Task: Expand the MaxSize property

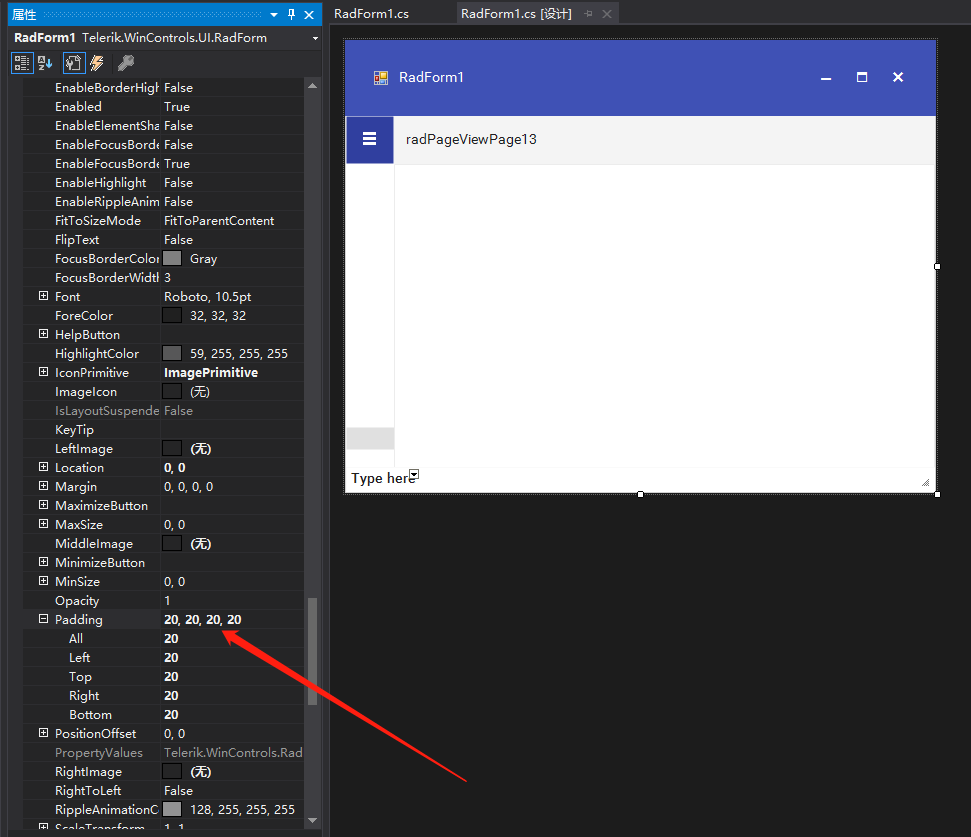Action: click(x=43, y=524)
